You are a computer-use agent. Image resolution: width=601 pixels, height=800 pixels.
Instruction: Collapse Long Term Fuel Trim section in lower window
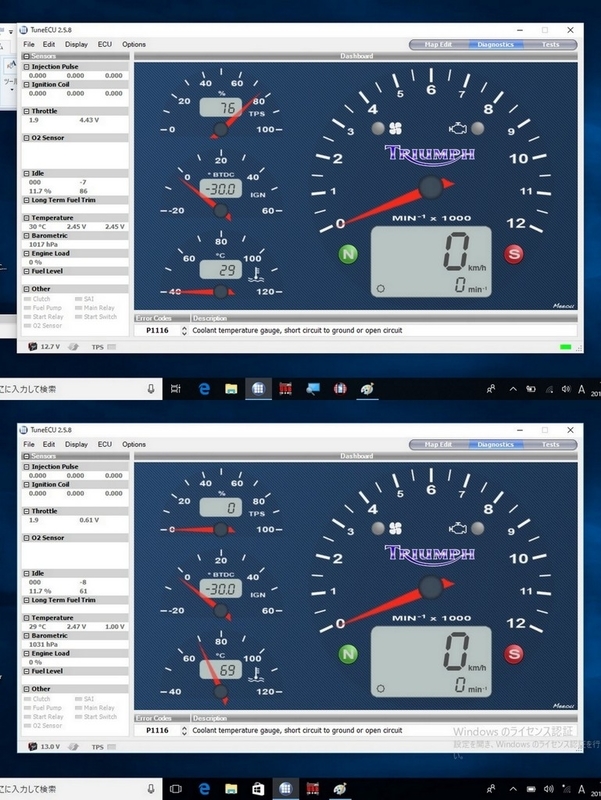[x=27, y=601]
